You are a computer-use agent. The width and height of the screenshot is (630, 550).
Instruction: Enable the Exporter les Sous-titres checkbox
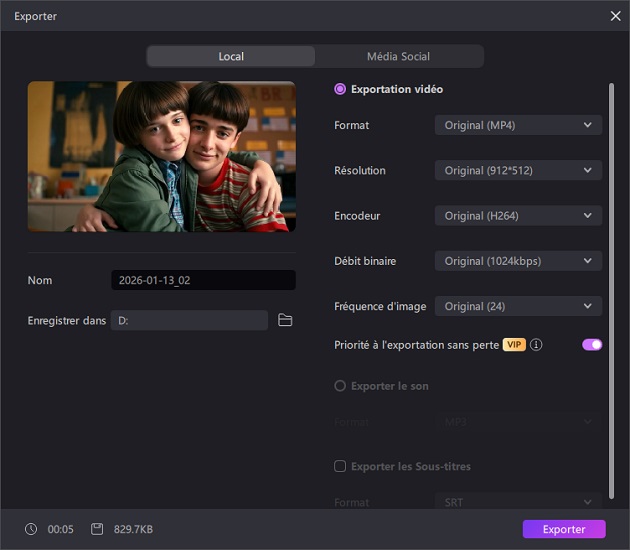(x=340, y=466)
